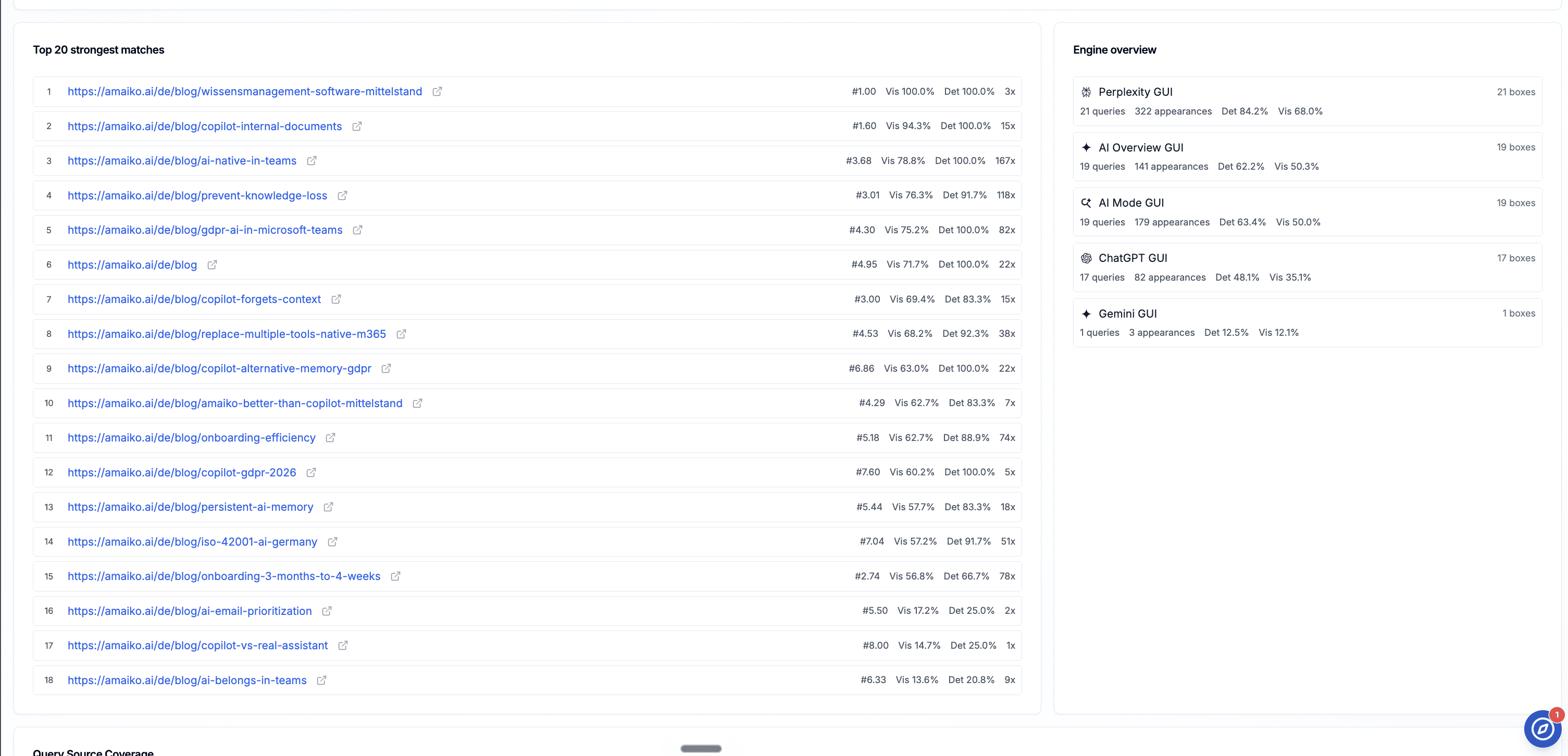Image resolution: width=1568 pixels, height=756 pixels.
Task: Open external link icon for ai-email-prioritization
Action: coord(327,611)
